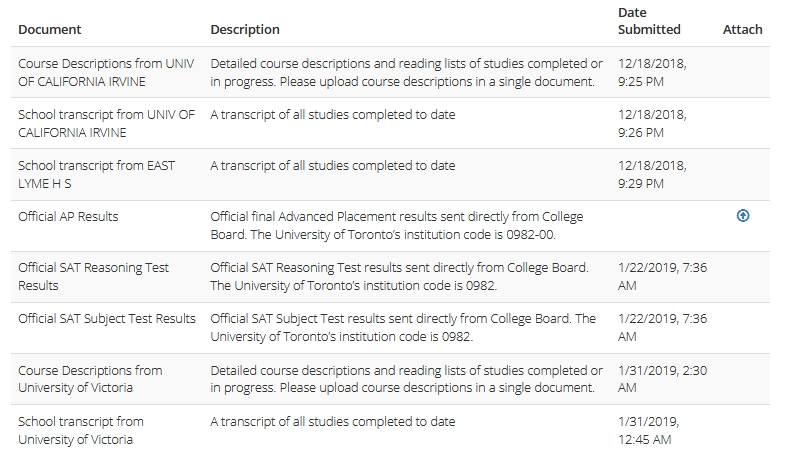Click the 12/18/2018, 9:29 PM submission date
786x472 pixels.
point(652,174)
